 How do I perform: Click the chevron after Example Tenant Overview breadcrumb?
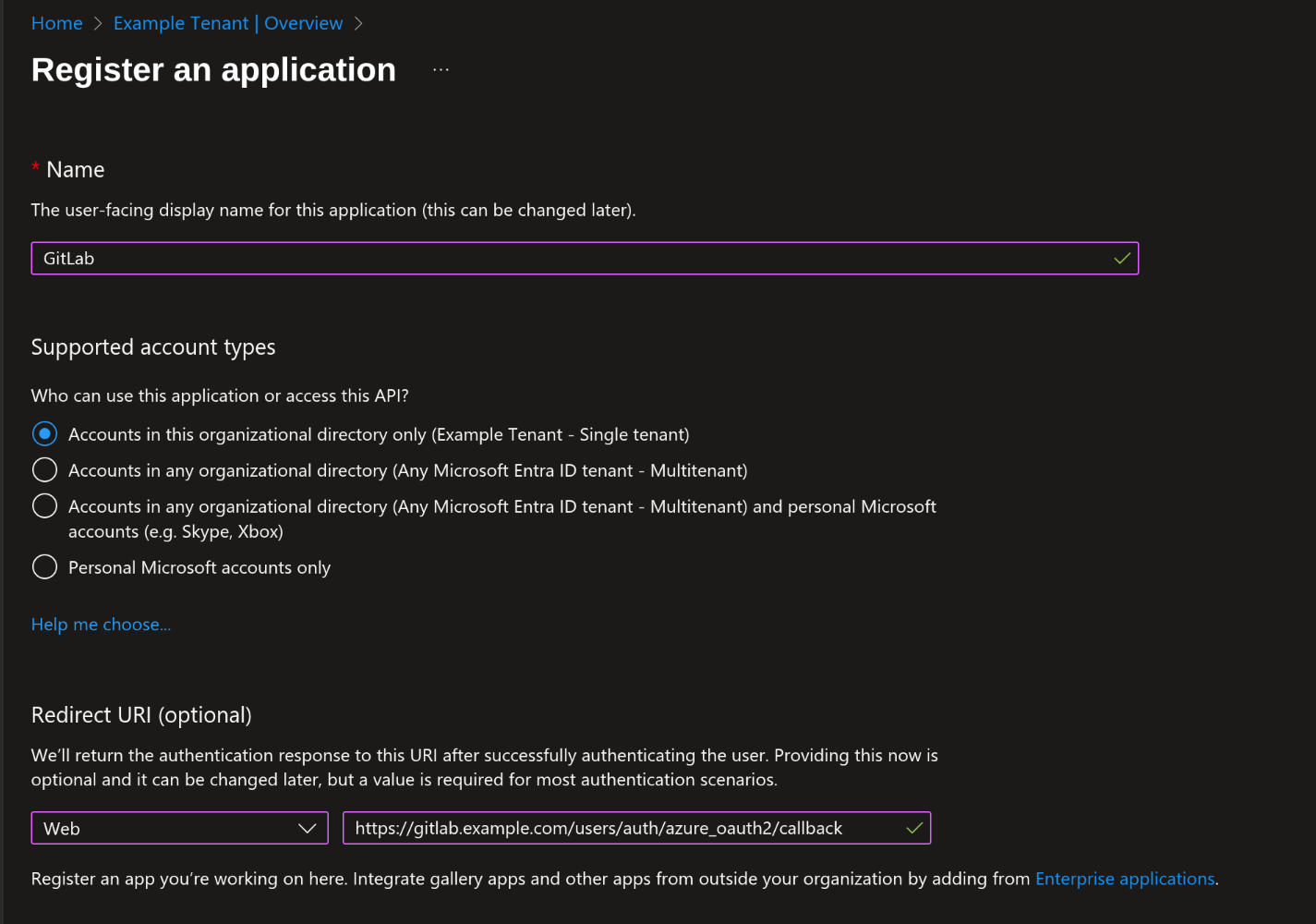click(x=358, y=24)
